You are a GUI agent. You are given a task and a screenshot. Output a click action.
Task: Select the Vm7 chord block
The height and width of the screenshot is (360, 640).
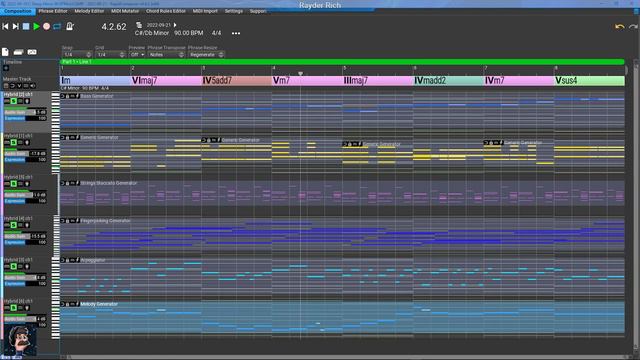[307, 80]
